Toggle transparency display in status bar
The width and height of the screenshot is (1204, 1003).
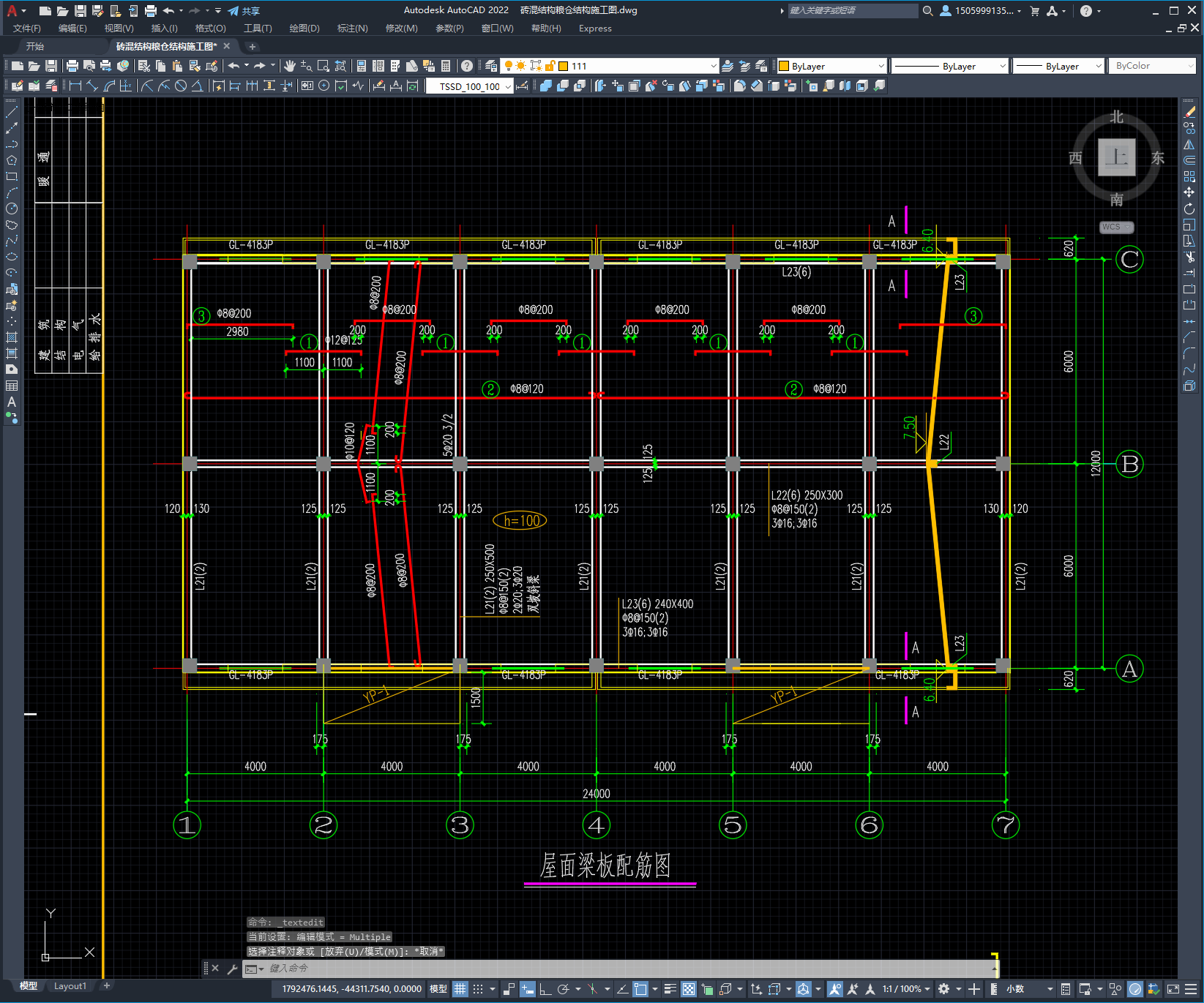(x=689, y=989)
